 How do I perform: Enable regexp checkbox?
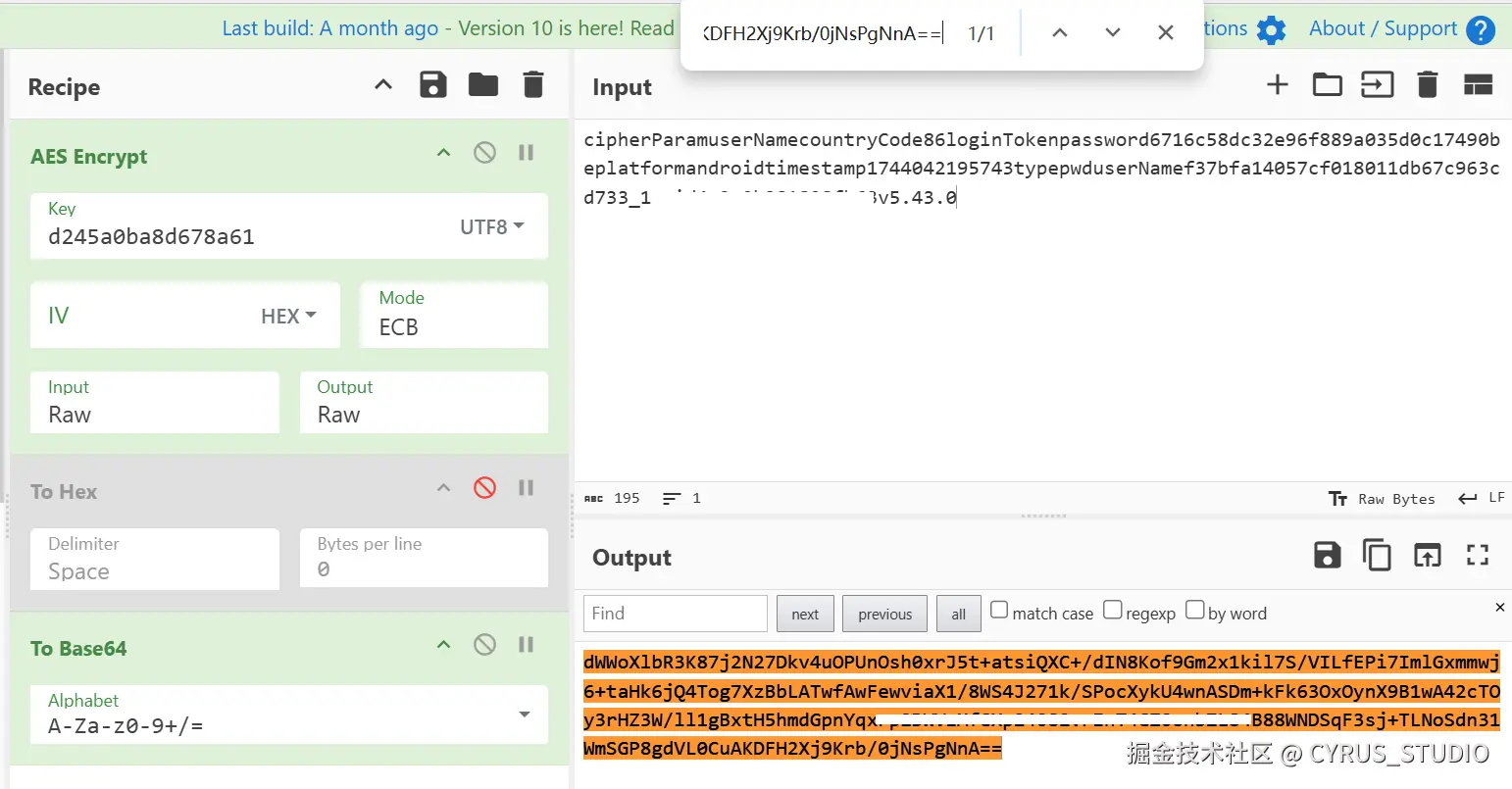click(1112, 611)
